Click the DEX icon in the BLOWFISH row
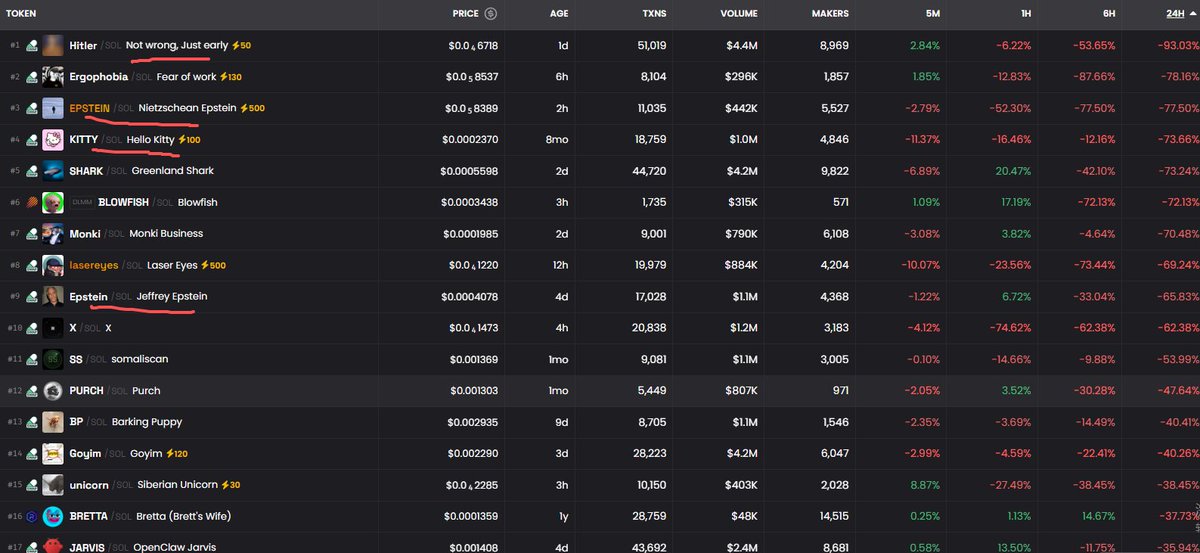Screen dimensions: 1200x553 32,202
